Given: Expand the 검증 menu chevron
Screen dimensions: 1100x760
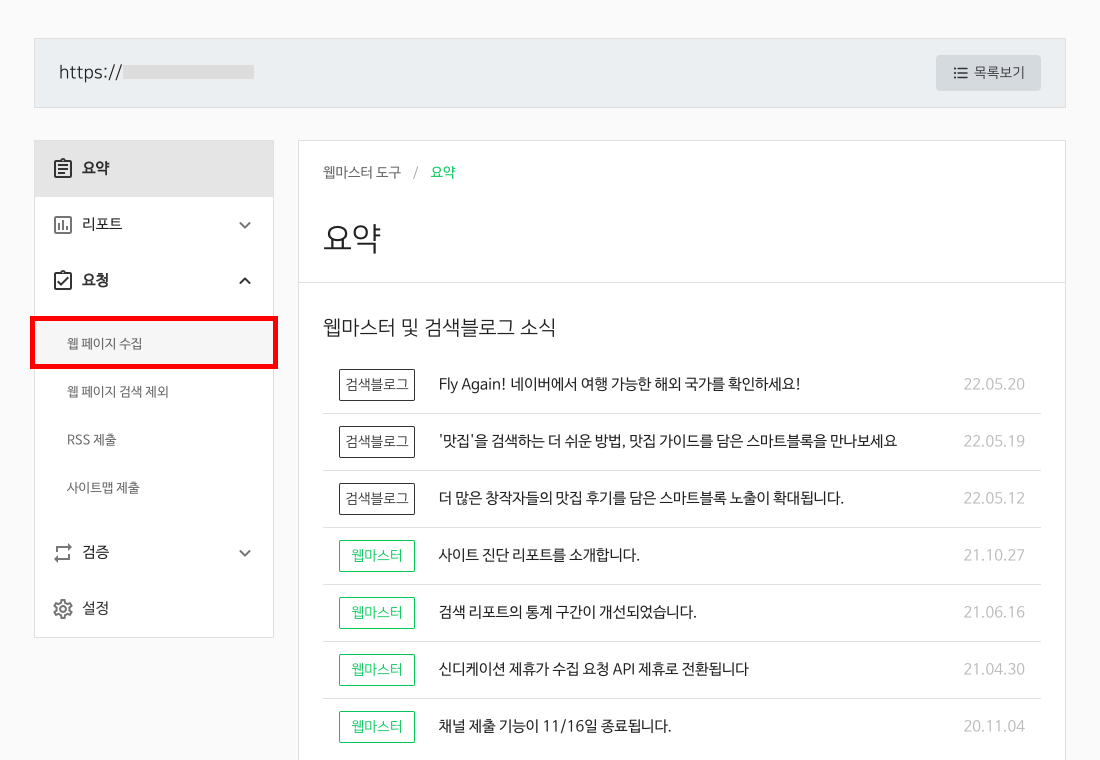Looking at the screenshot, I should [245, 552].
